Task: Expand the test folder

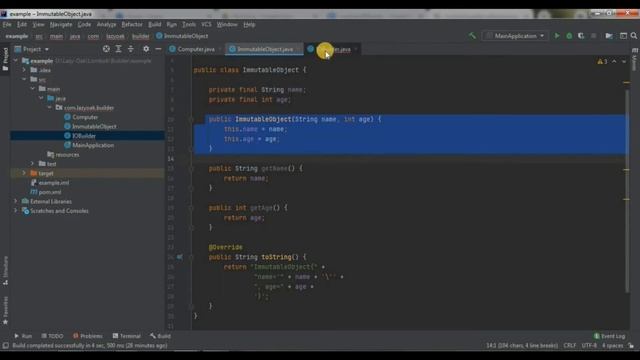Action: point(33,164)
